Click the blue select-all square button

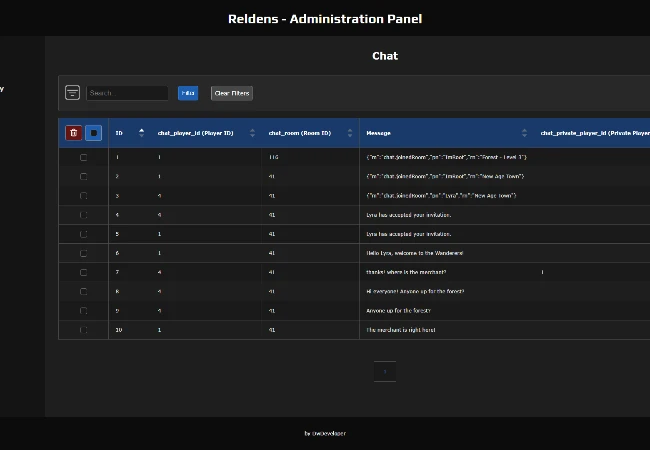pos(94,133)
